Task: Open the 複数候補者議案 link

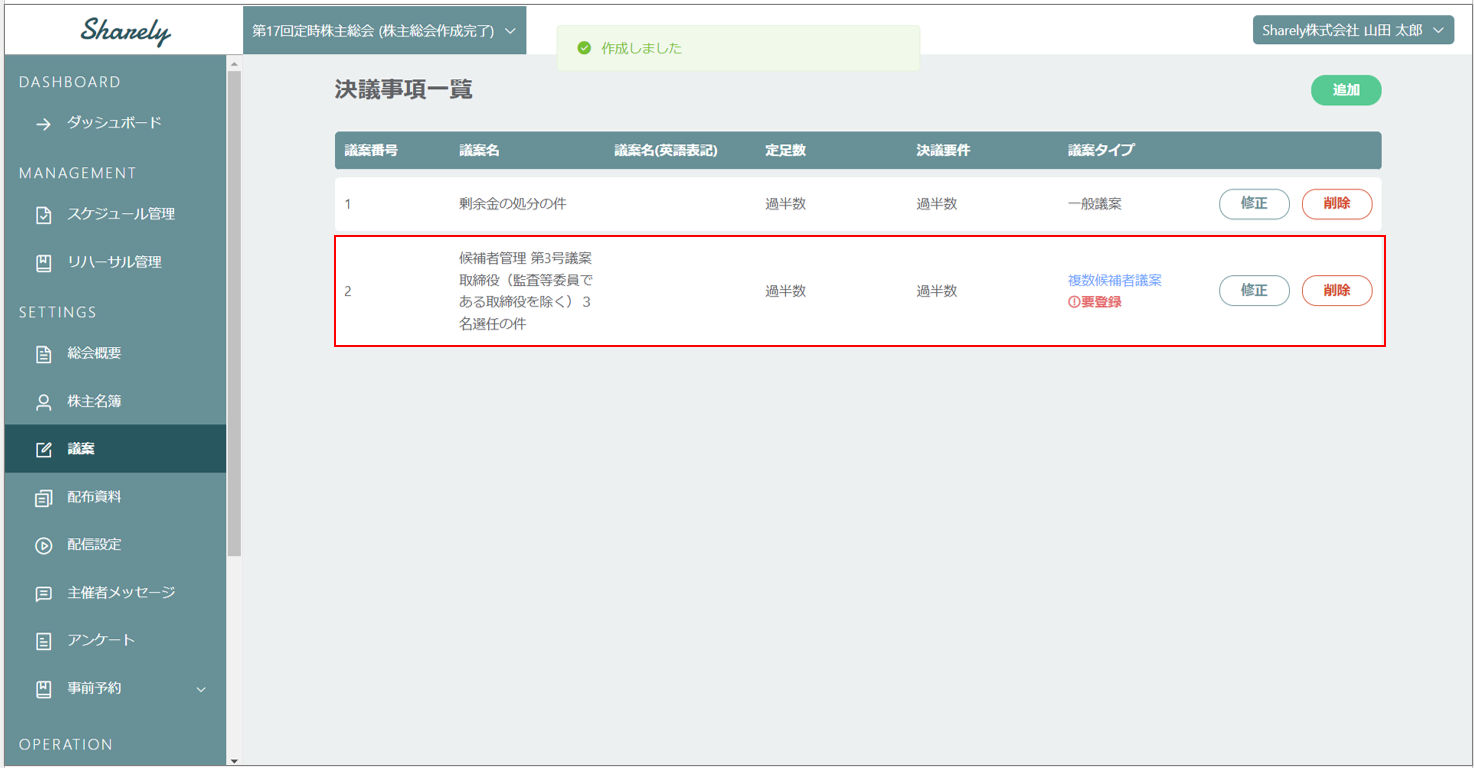Action: point(1114,281)
